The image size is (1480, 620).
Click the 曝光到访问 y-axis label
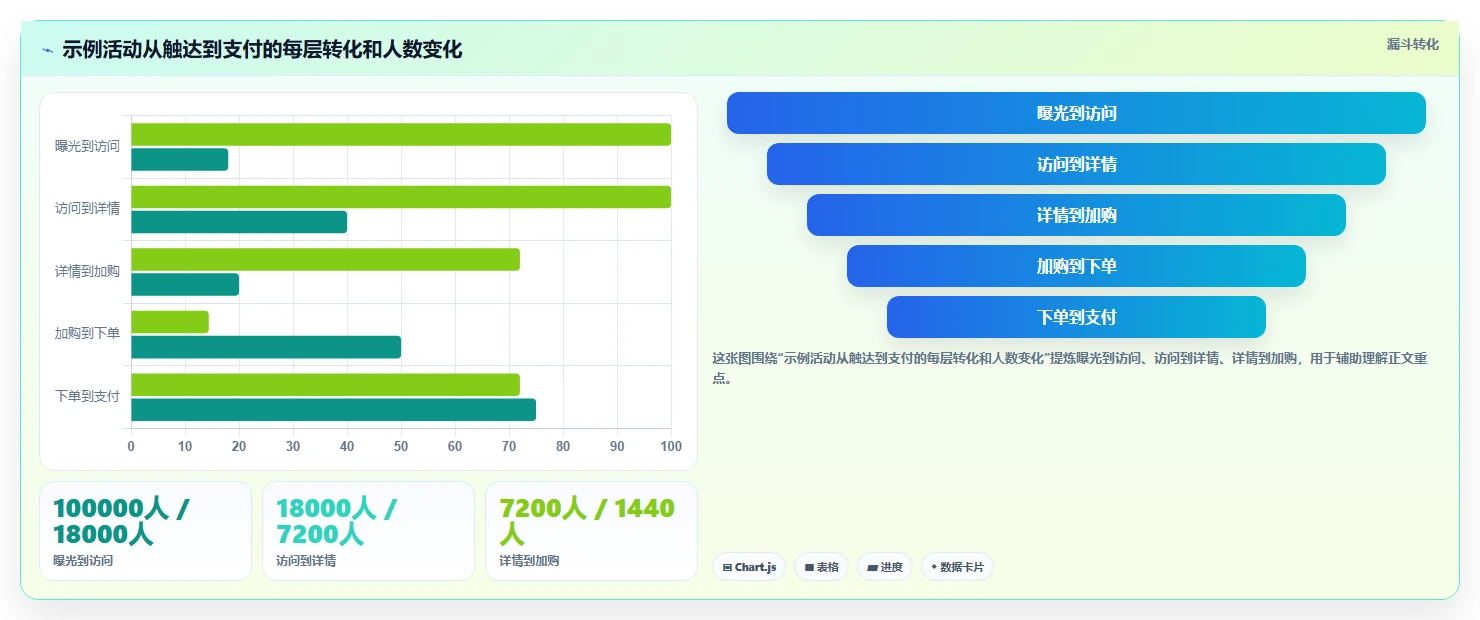87,146
